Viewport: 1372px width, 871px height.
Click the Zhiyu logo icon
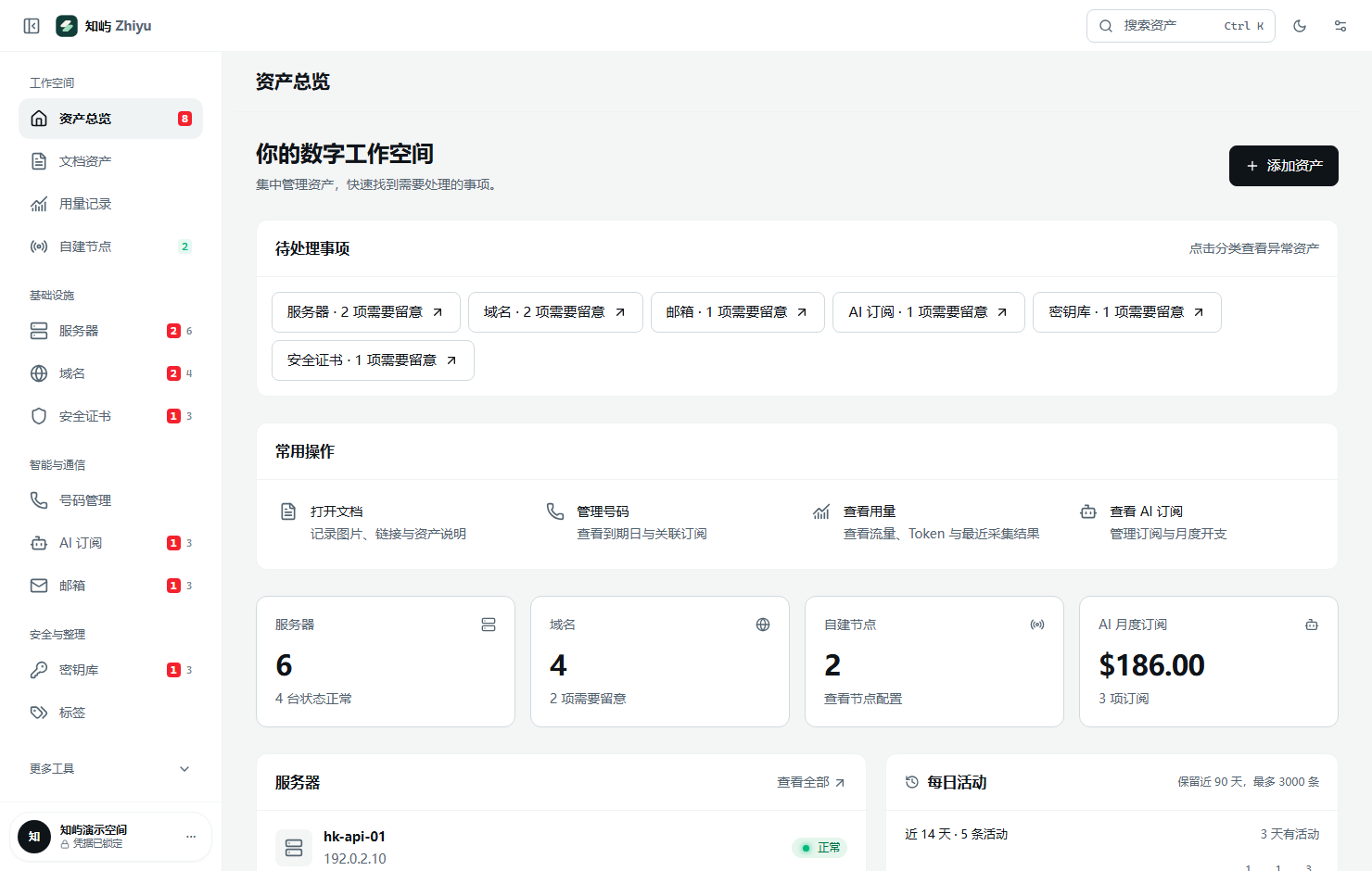[67, 26]
